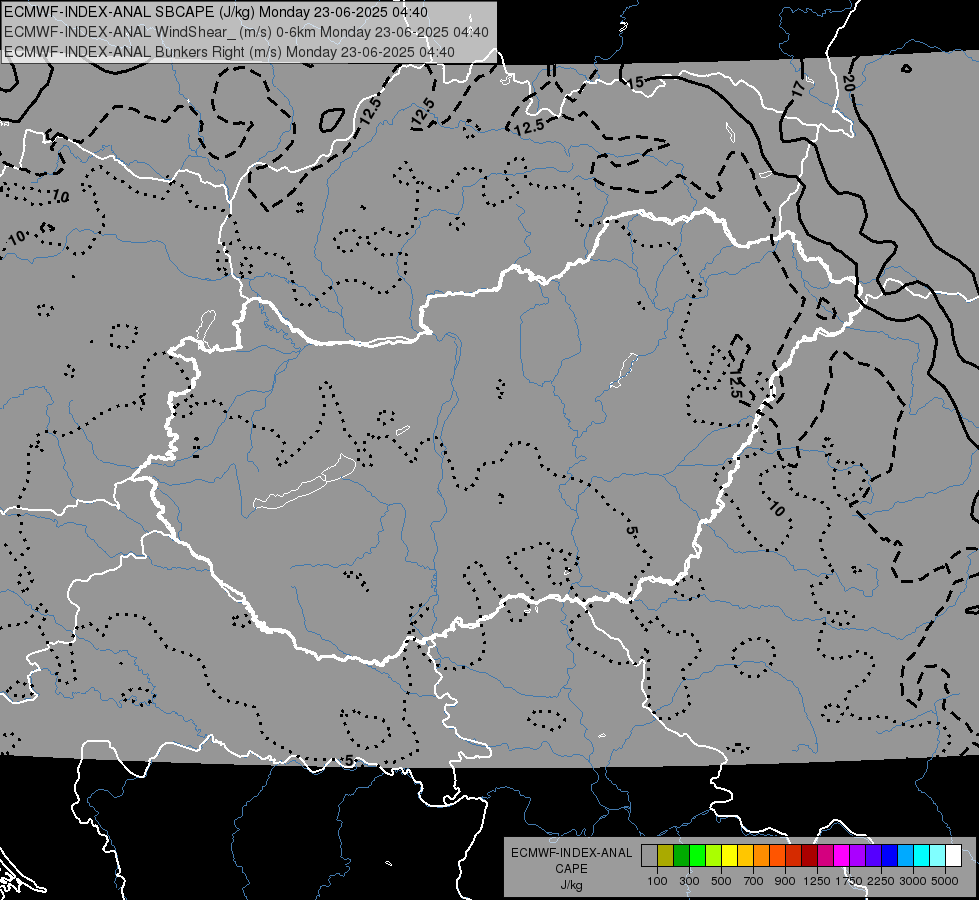Click the J/kg unit label in the legend
This screenshot has height=900, width=979.
tap(571, 885)
